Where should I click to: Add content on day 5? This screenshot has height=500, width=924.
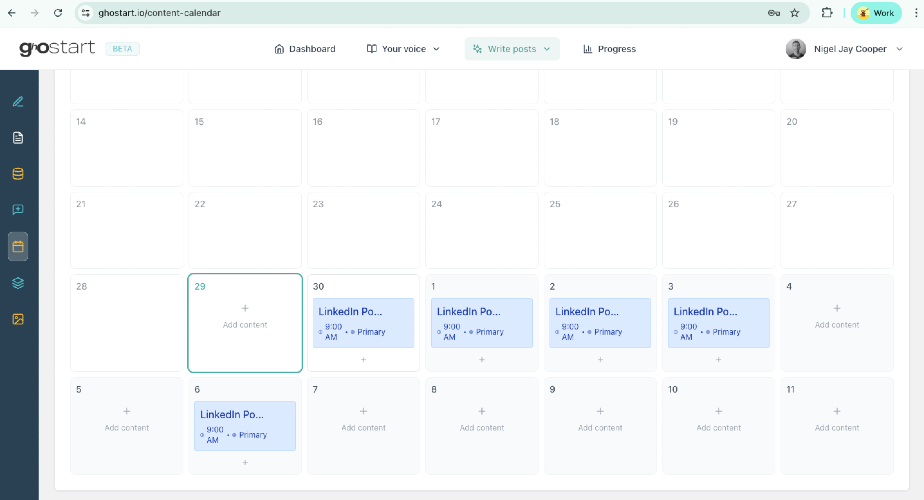(127, 420)
